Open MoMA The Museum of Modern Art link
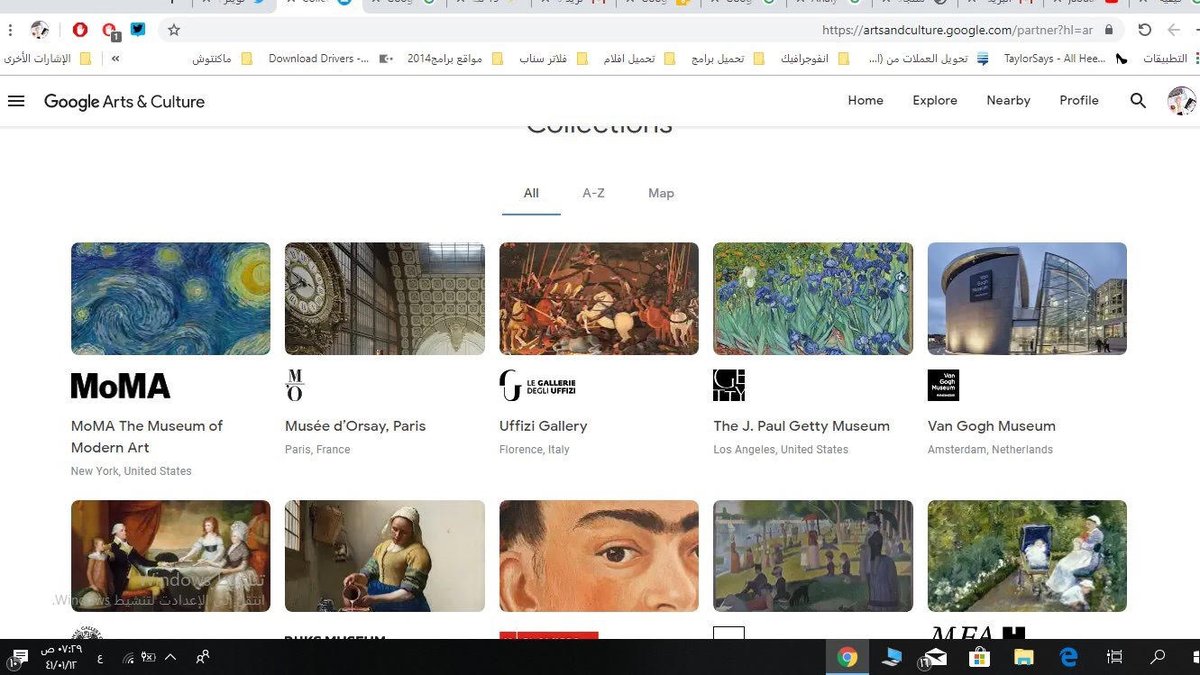 (147, 436)
